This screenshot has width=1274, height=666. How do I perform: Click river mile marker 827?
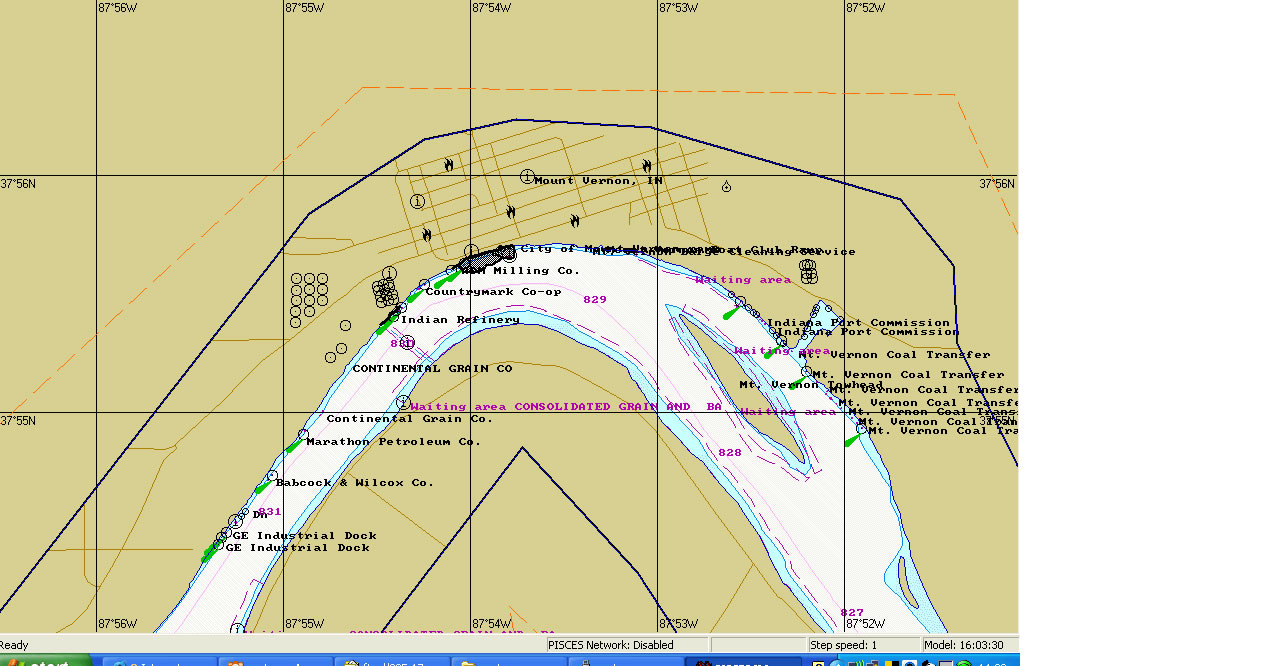(852, 613)
